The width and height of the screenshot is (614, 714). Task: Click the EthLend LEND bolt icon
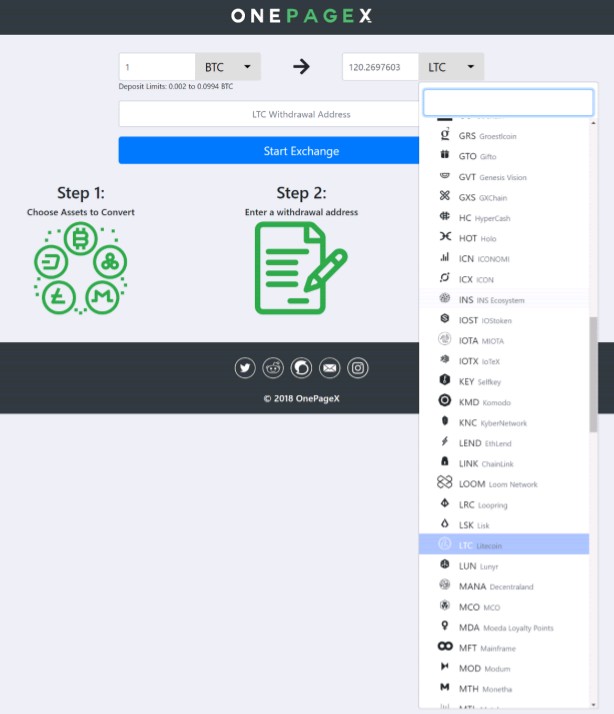[445, 441]
